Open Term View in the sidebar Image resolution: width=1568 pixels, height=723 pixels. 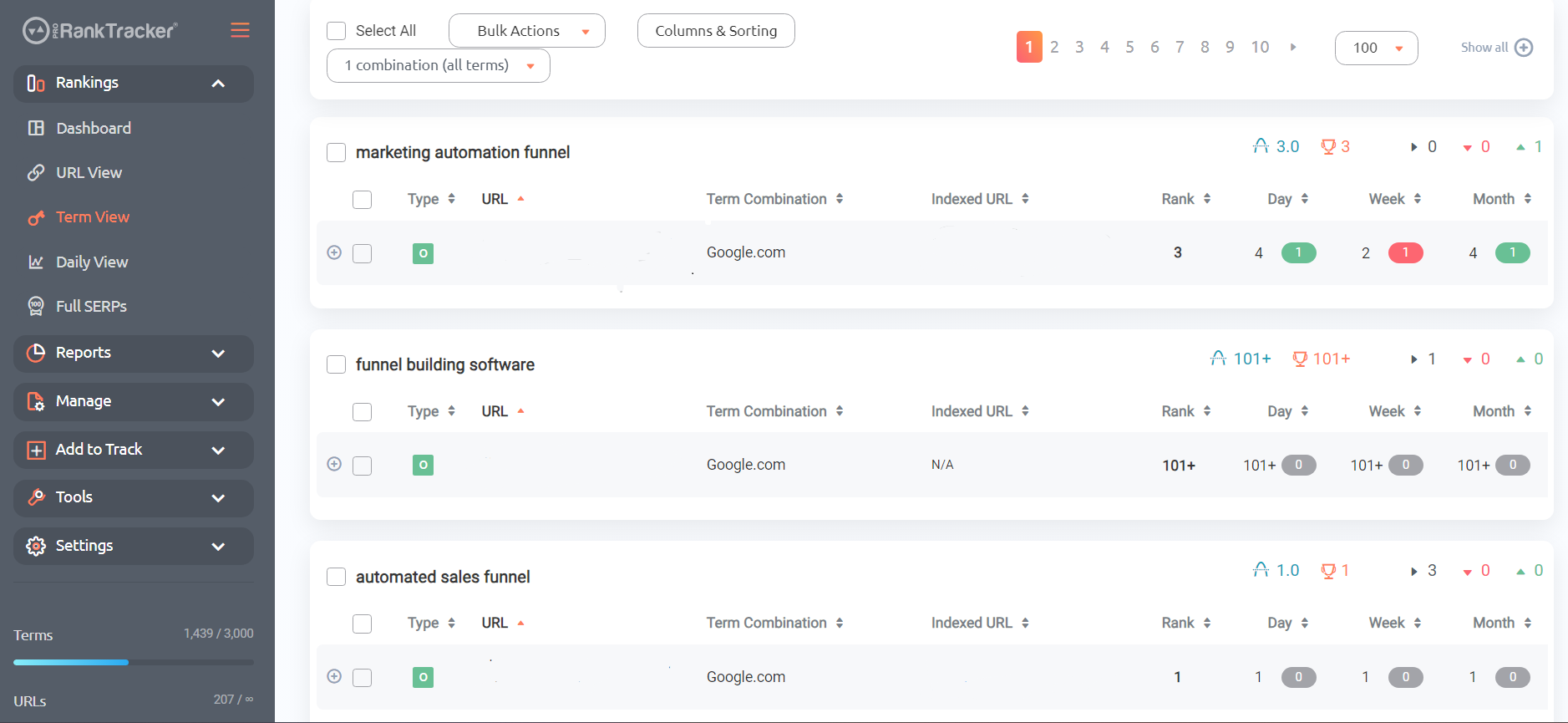93,217
